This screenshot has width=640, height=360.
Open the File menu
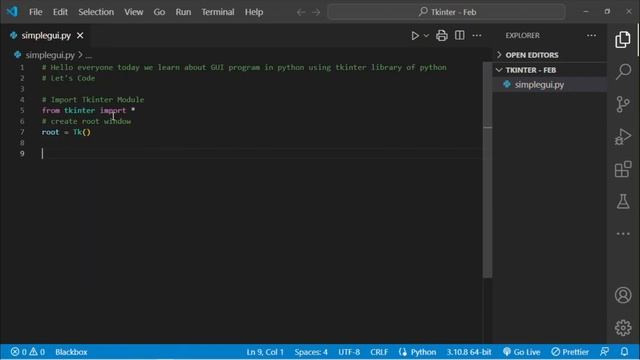pos(36,12)
